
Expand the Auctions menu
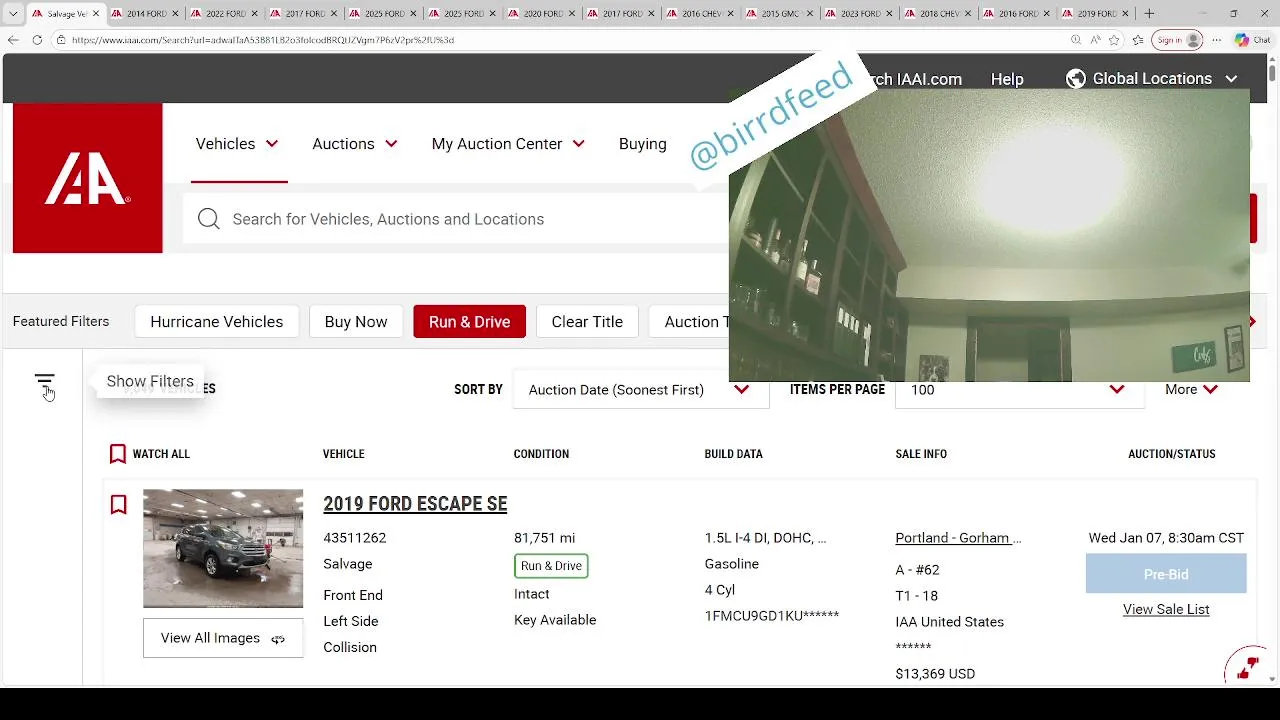click(355, 144)
